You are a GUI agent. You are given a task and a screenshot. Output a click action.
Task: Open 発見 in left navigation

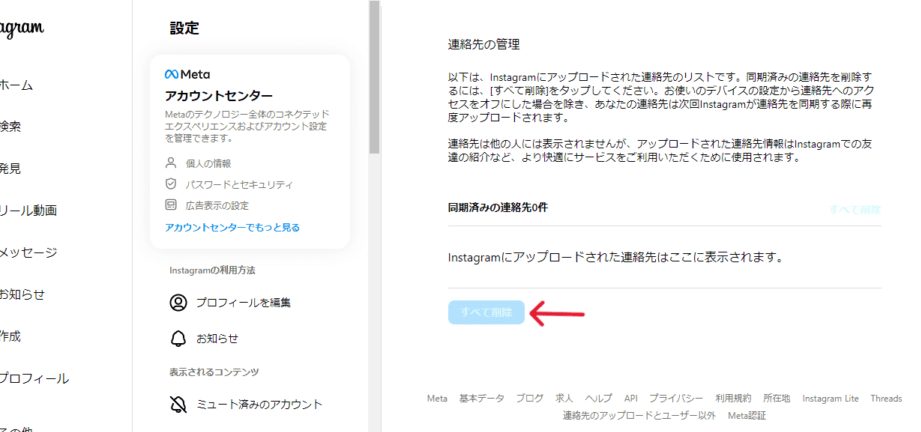10,169
